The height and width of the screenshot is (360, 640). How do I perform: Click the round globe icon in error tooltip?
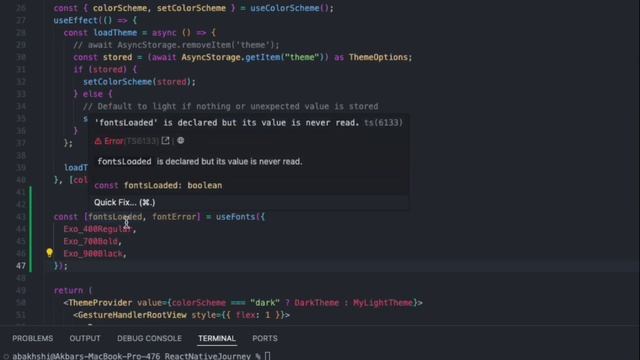tap(180, 140)
